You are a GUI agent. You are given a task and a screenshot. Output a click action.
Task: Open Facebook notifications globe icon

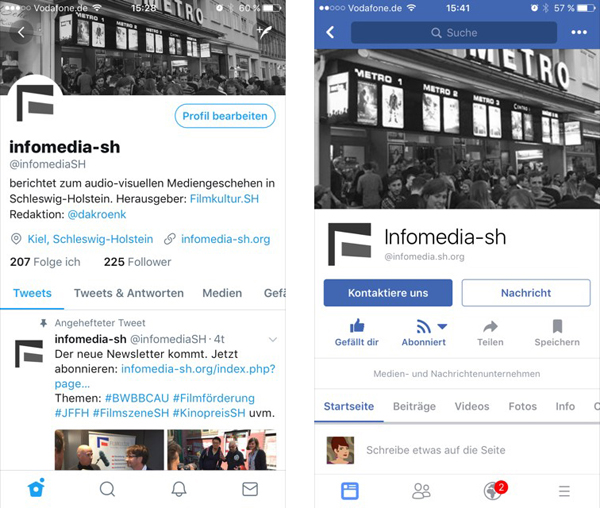click(x=494, y=490)
